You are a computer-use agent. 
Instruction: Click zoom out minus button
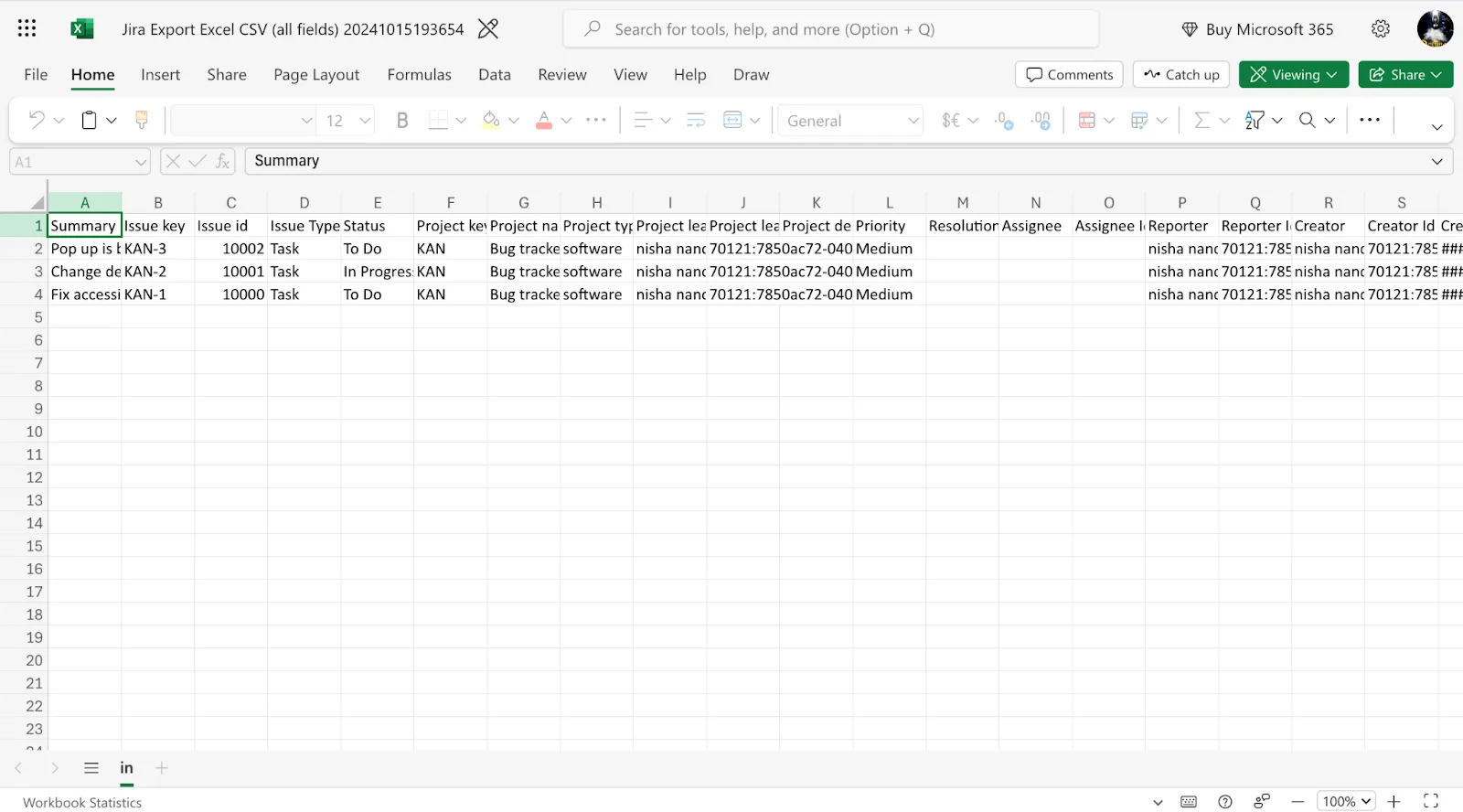pyautogui.click(x=1297, y=801)
